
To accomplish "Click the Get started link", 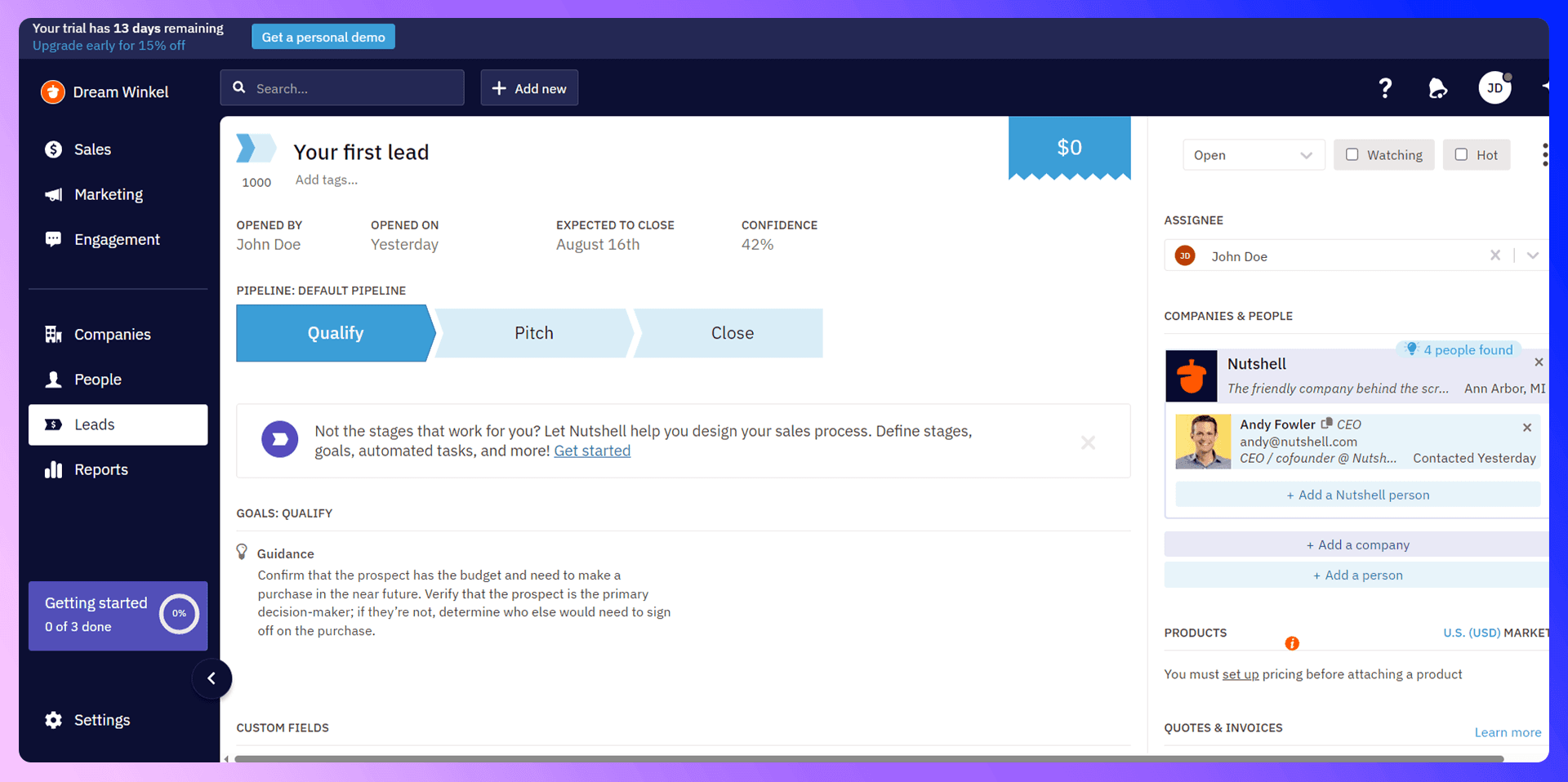I will pos(592,451).
